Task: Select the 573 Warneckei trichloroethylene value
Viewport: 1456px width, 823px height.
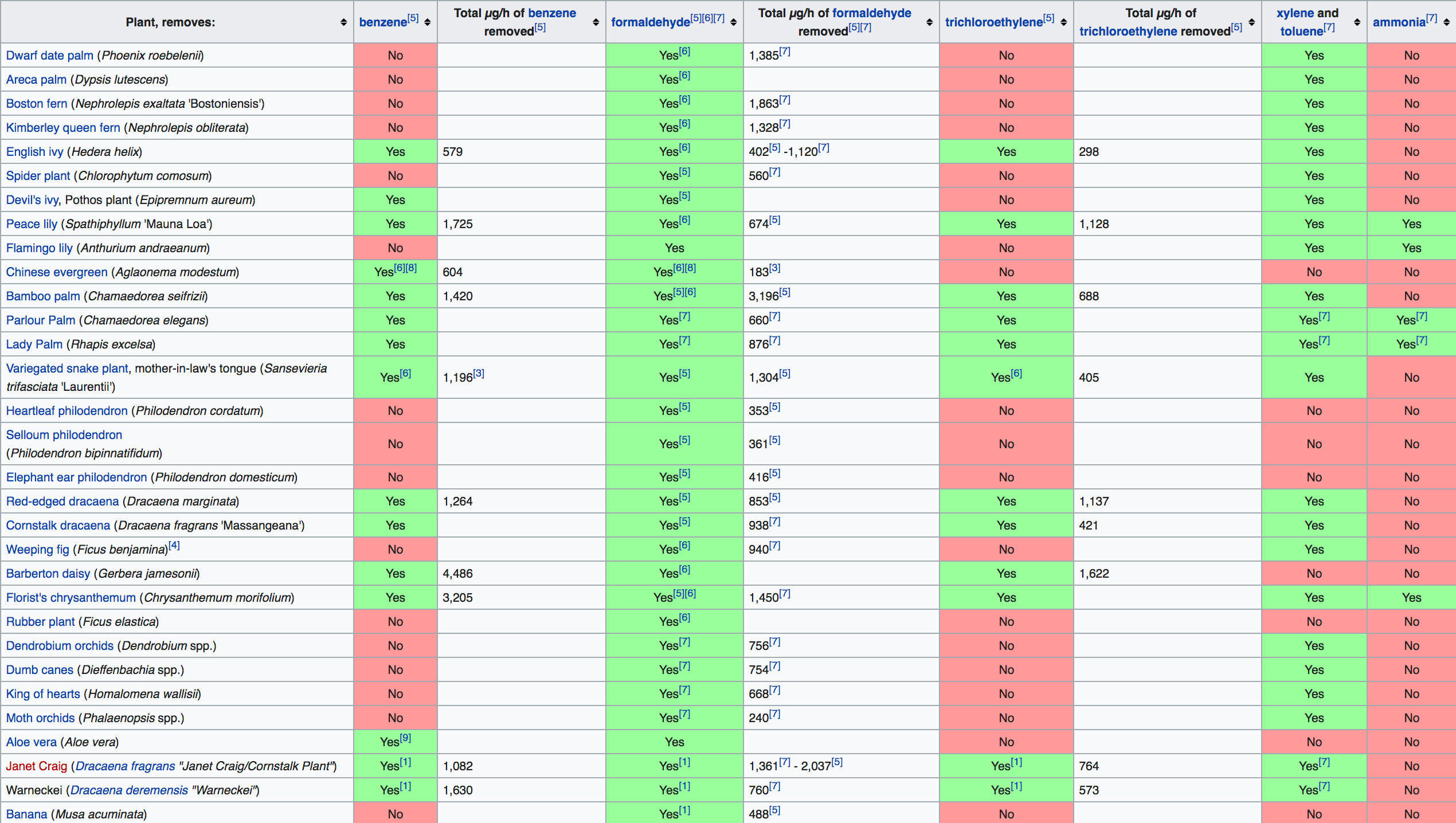Action: [1089, 790]
